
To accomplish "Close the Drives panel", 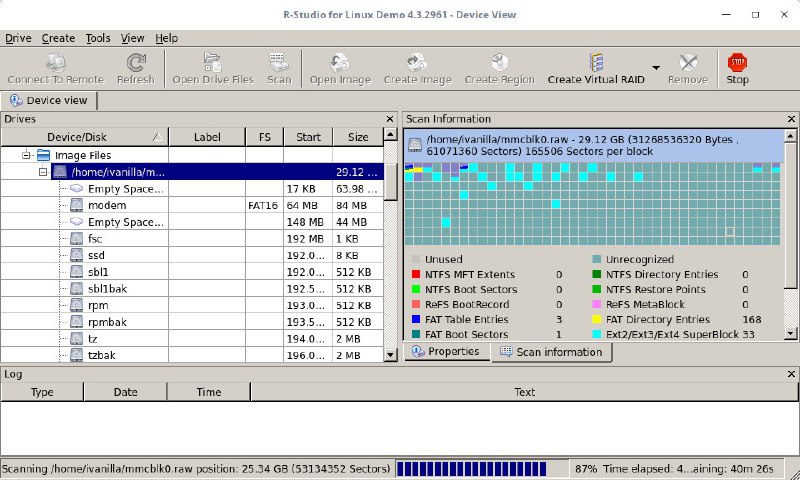I will point(390,119).
